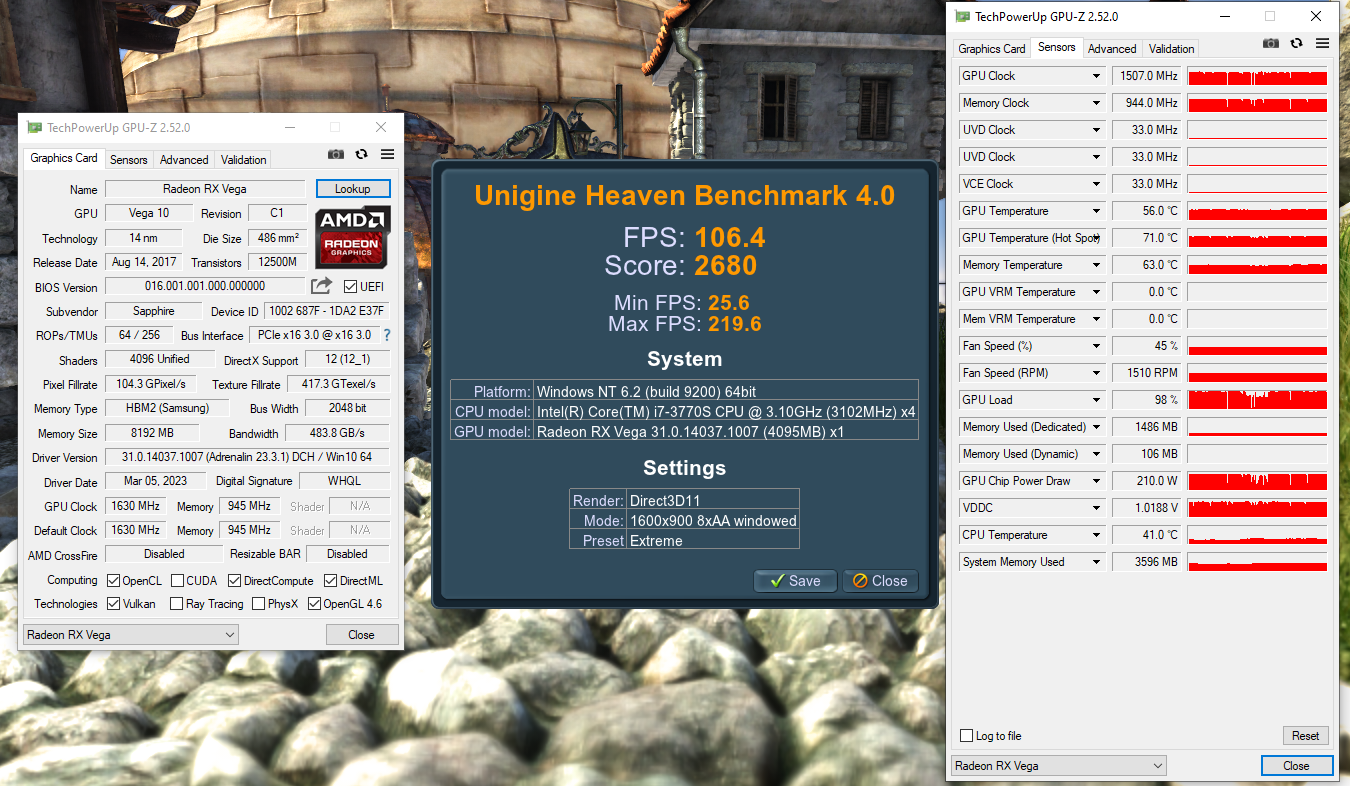Click the Device ID value 1002 687F - 1DA2 E37F
Screen dimensions: 1350x786
pyautogui.click(x=328, y=311)
